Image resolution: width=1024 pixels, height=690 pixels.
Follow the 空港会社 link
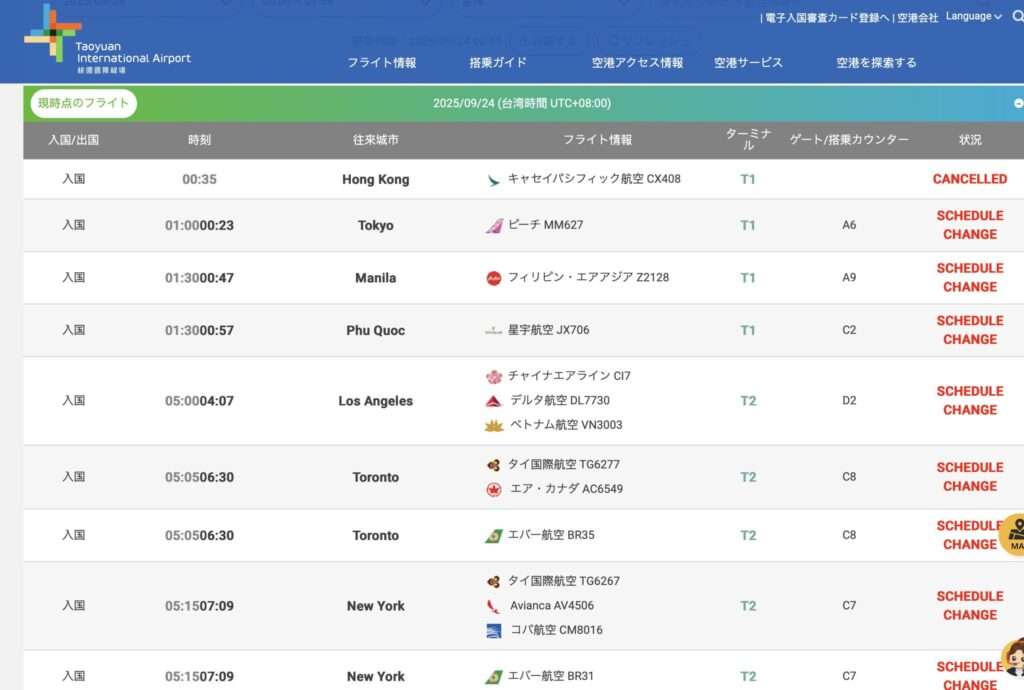pos(918,18)
